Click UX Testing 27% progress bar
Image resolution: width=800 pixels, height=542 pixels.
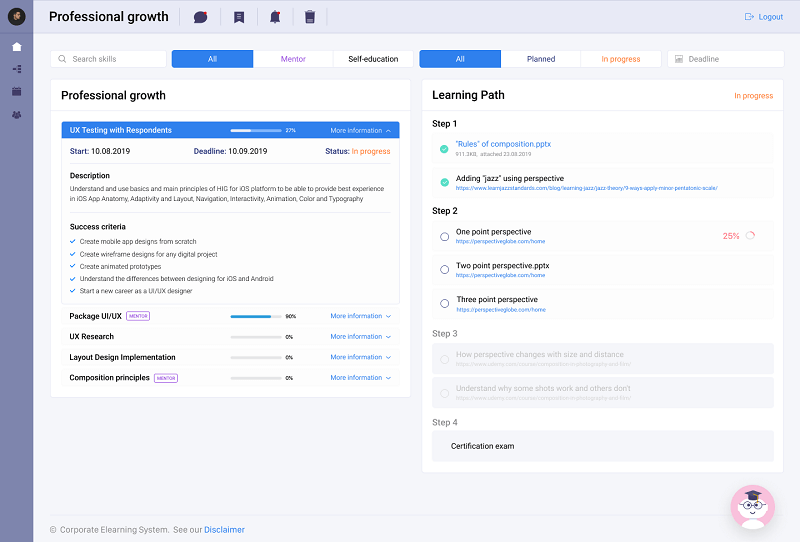click(256, 131)
